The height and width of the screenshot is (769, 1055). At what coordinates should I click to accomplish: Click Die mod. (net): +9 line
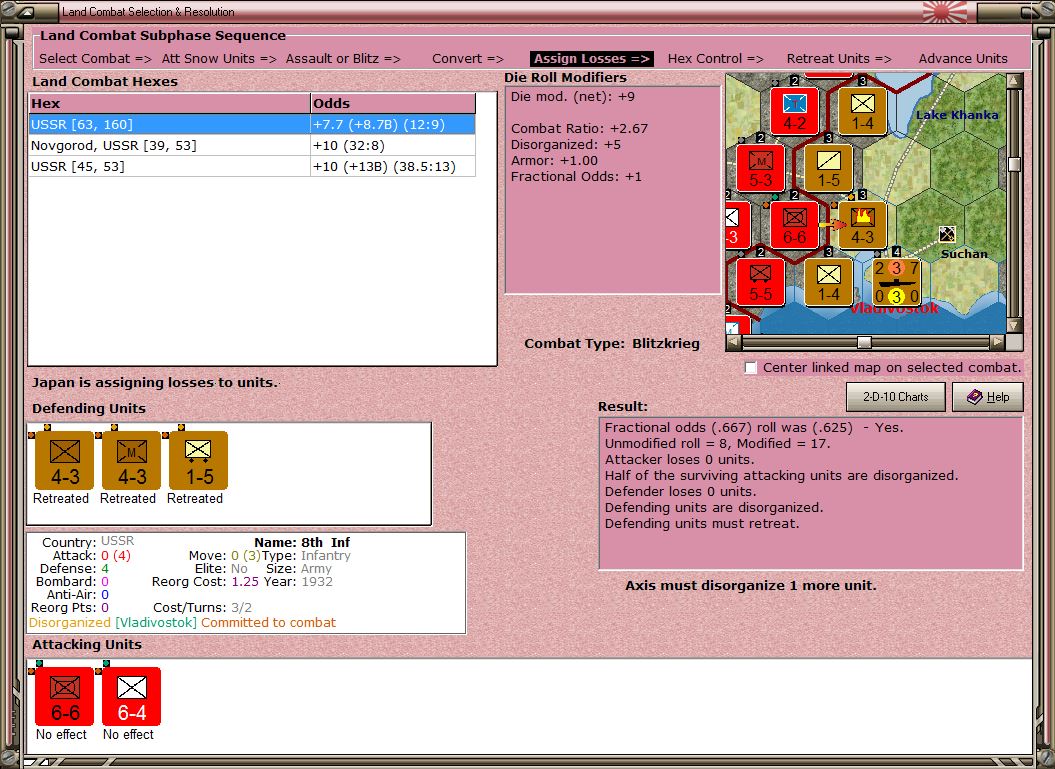[573, 96]
